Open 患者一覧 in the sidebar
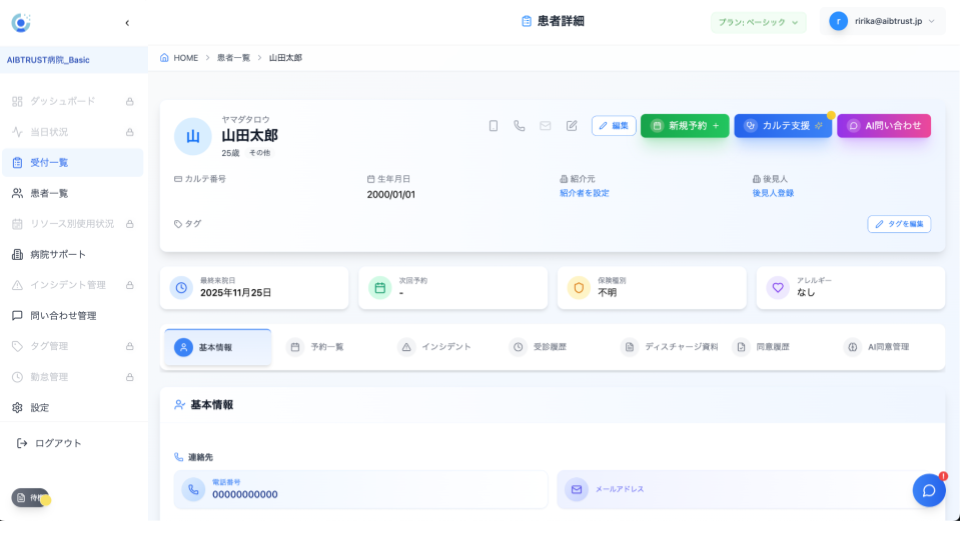Image resolution: width=960 pixels, height=540 pixels. point(73,193)
